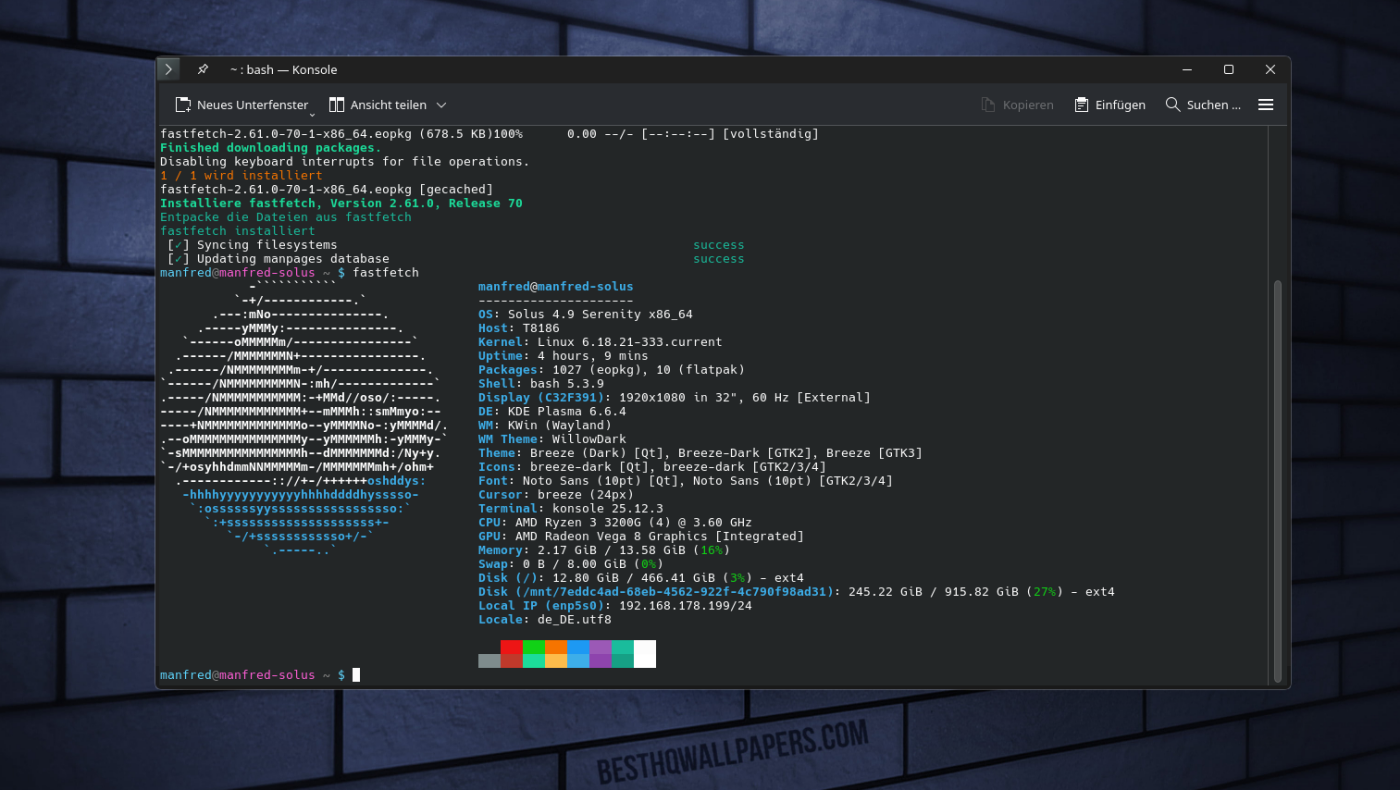Click the window title "~ : bash — Konsole"
Viewport: 1400px width, 790px height.
(283, 70)
